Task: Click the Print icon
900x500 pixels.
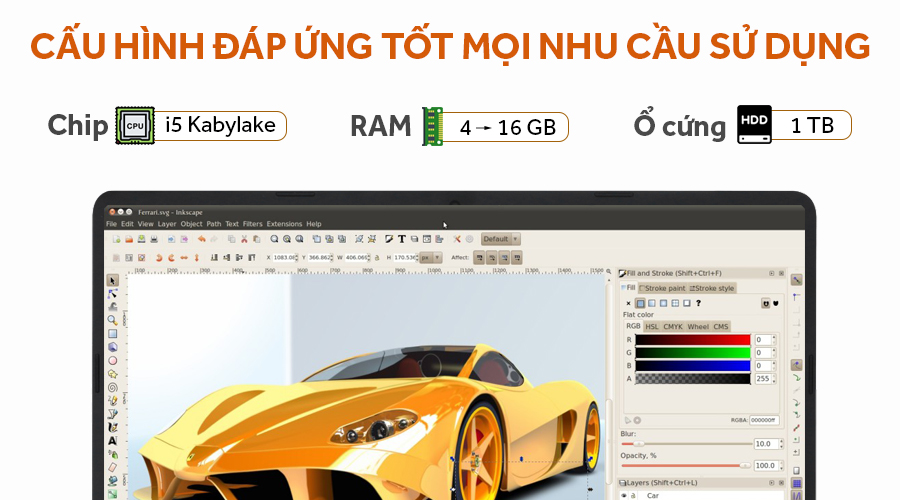Action: pyautogui.click(x=154, y=239)
